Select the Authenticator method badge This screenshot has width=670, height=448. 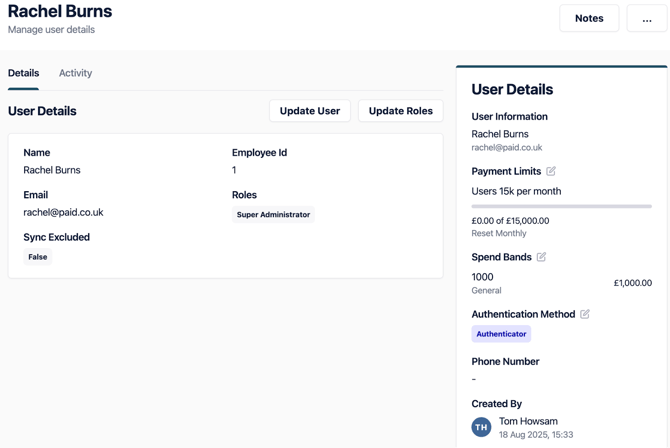coord(501,334)
